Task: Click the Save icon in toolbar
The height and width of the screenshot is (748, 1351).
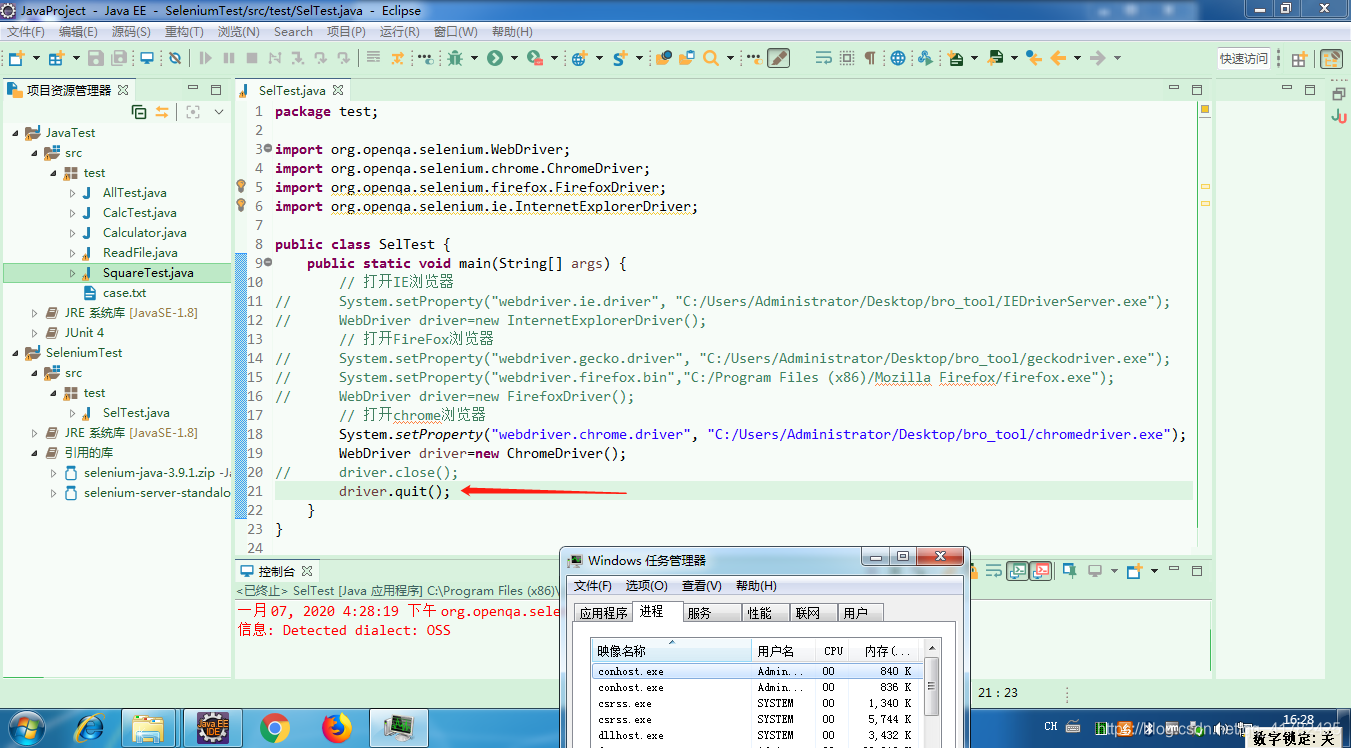Action: pyautogui.click(x=95, y=58)
